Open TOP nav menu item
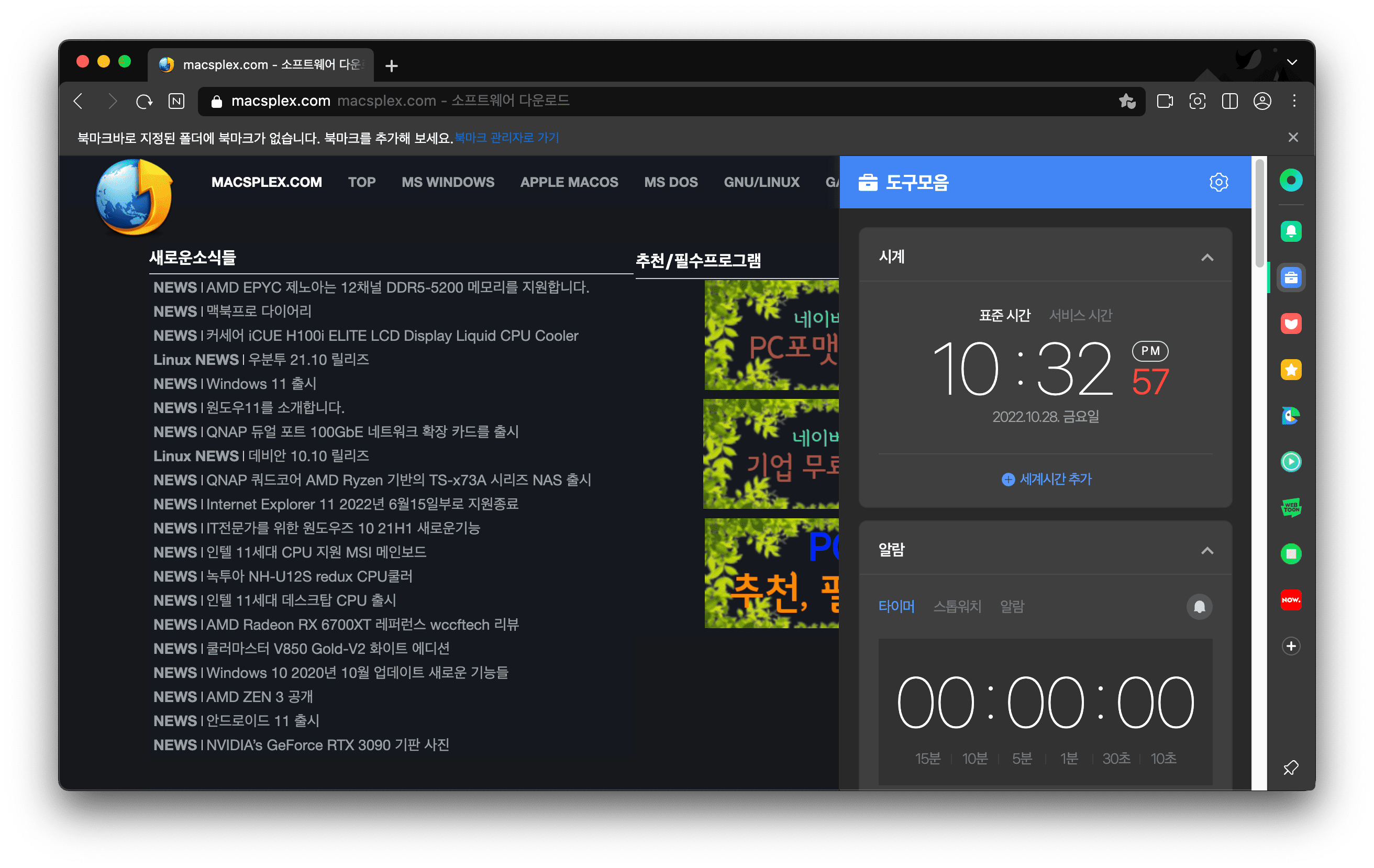The width and height of the screenshot is (1374, 868). click(x=362, y=182)
